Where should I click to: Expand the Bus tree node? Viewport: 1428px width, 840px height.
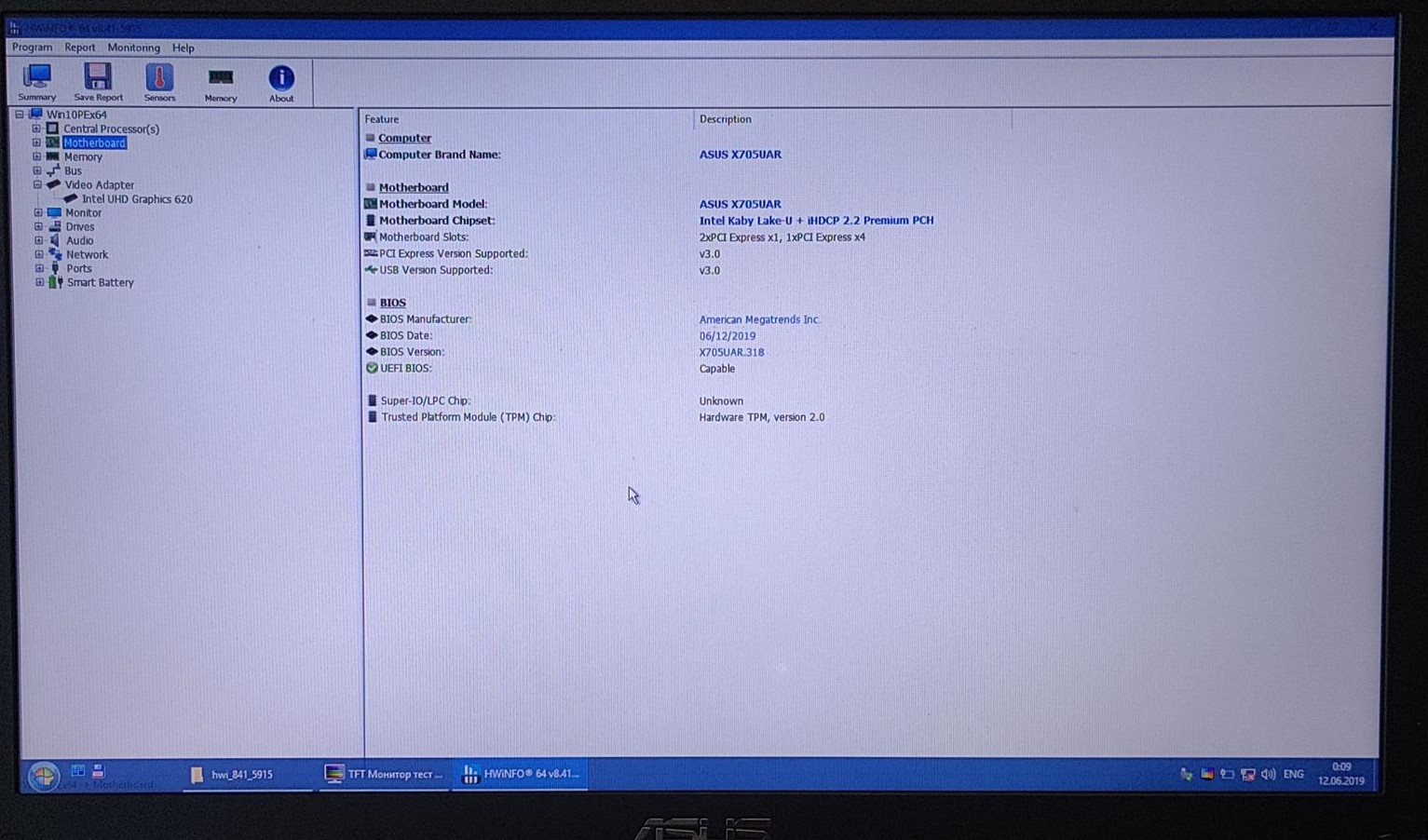click(x=37, y=170)
